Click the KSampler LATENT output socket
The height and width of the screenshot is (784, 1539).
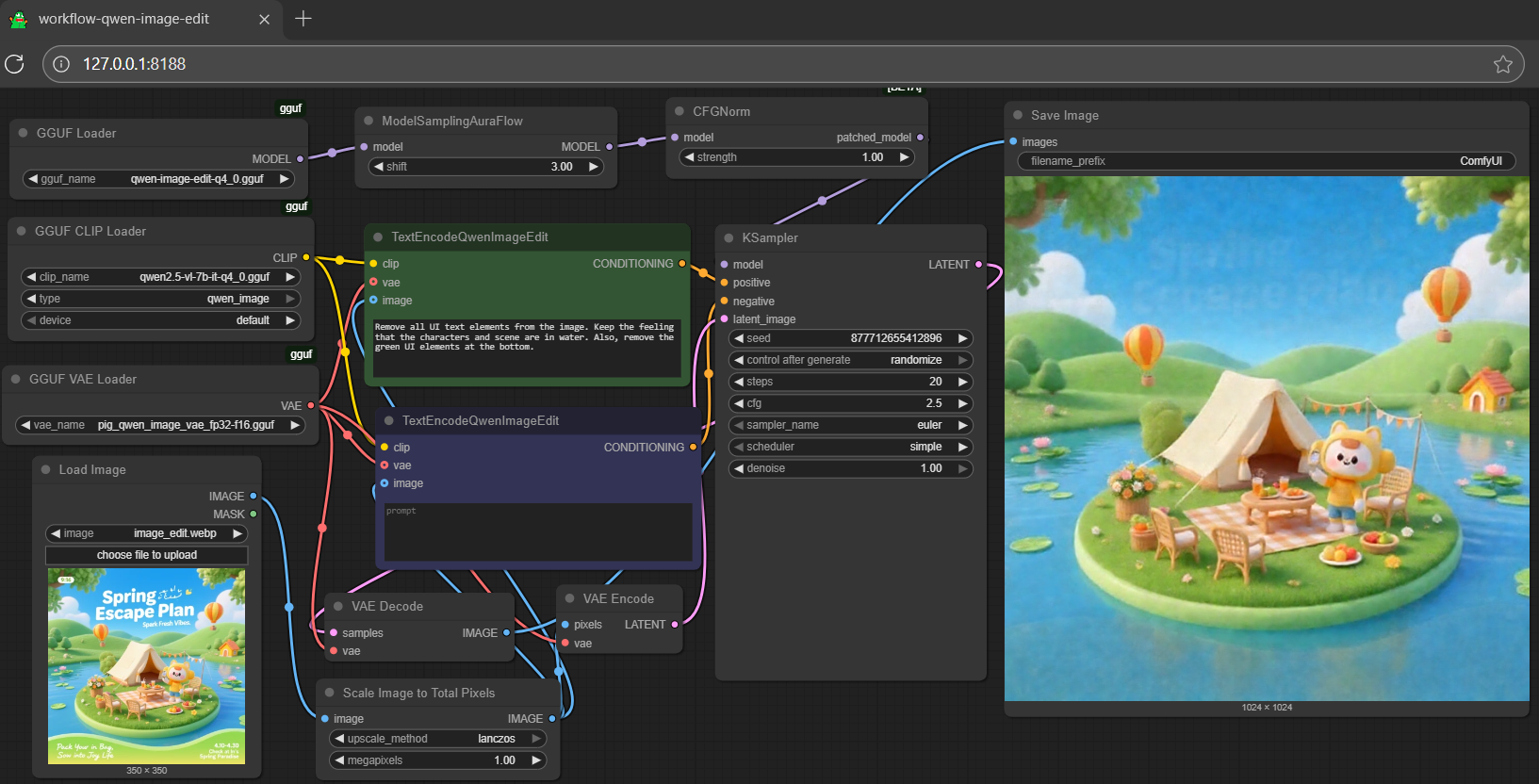pos(978,265)
